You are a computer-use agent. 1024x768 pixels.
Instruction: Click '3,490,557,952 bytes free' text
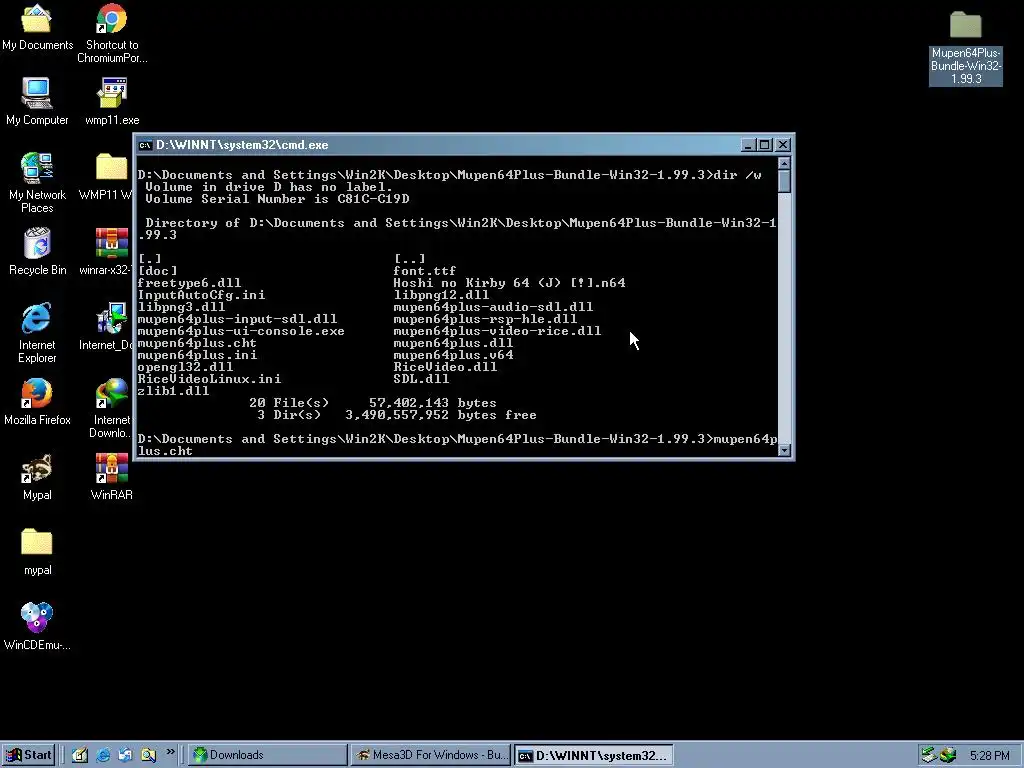coord(441,415)
